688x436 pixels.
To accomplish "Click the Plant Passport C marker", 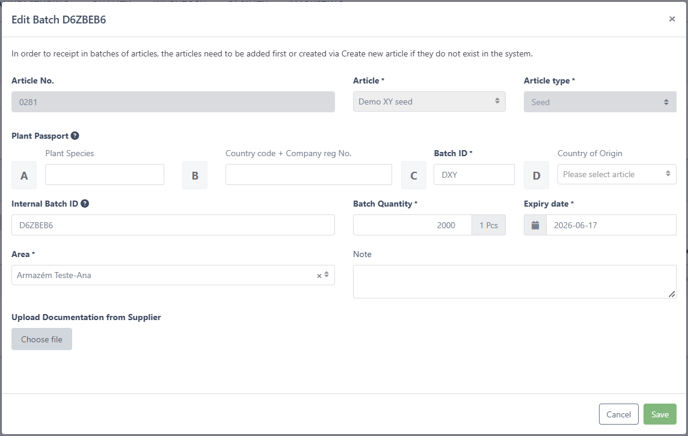I will [x=414, y=175].
